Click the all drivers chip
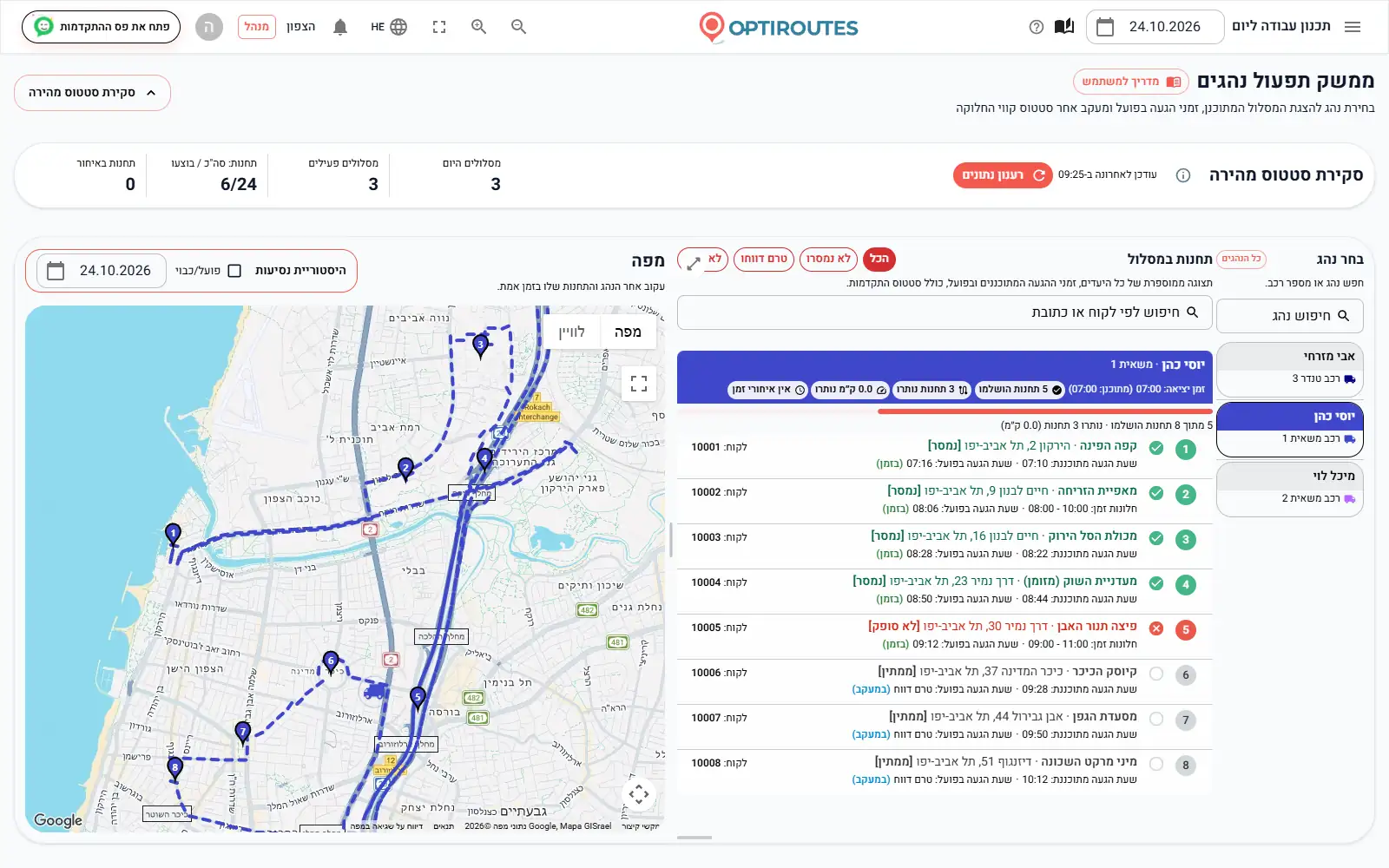Image resolution: width=1389 pixels, height=868 pixels. pyautogui.click(x=1241, y=259)
